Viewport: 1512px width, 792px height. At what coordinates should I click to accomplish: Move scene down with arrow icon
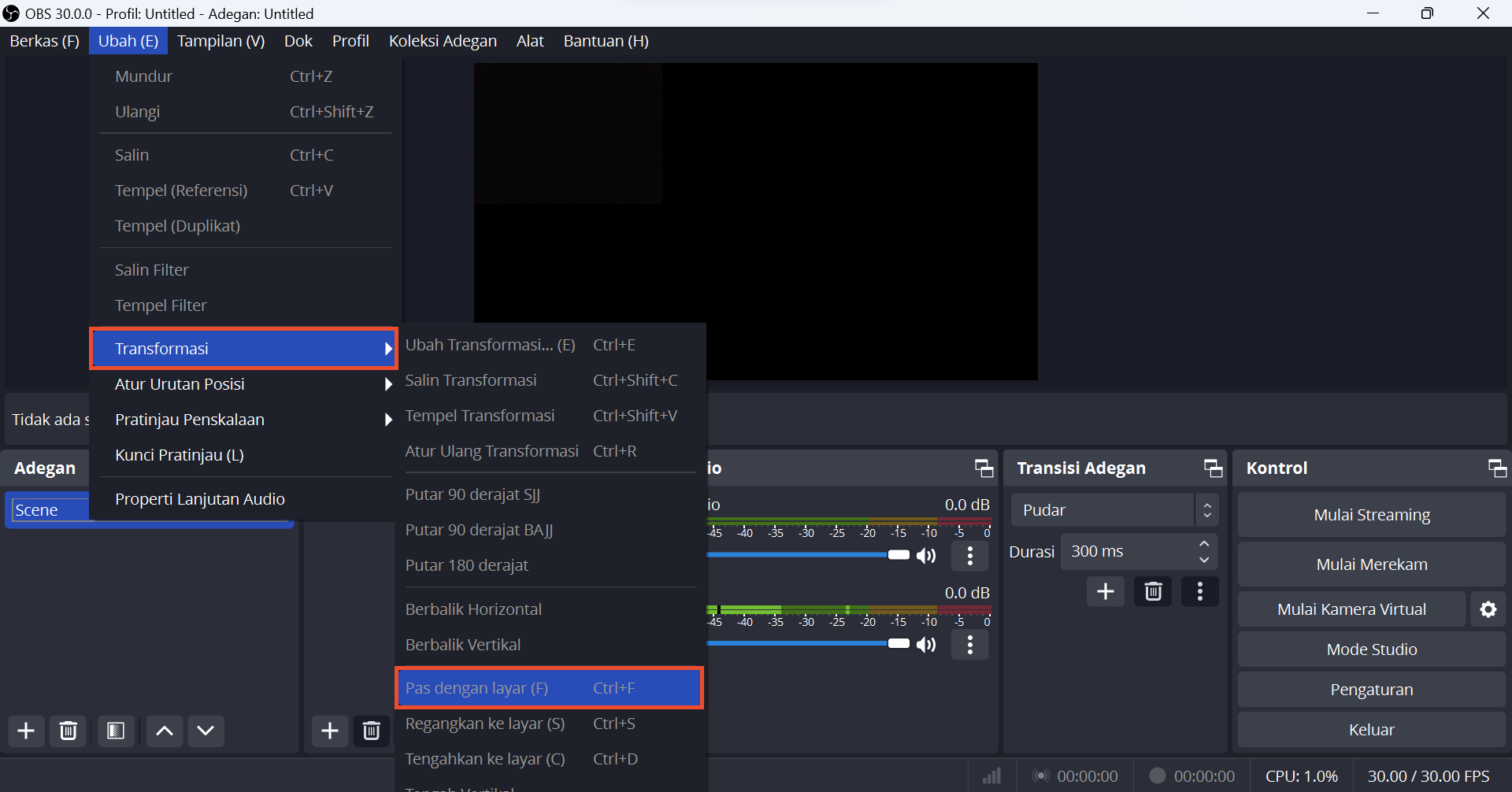[206, 731]
